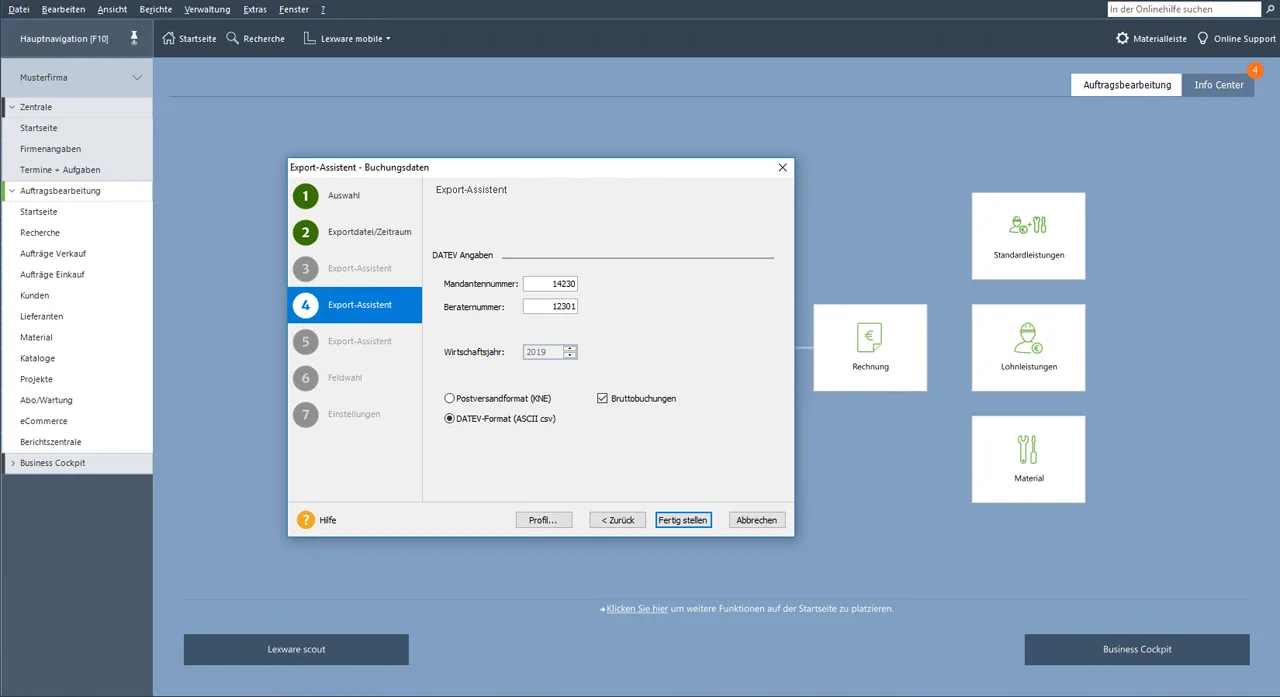
Task: Switch to the Info Center tab
Action: pos(1219,85)
